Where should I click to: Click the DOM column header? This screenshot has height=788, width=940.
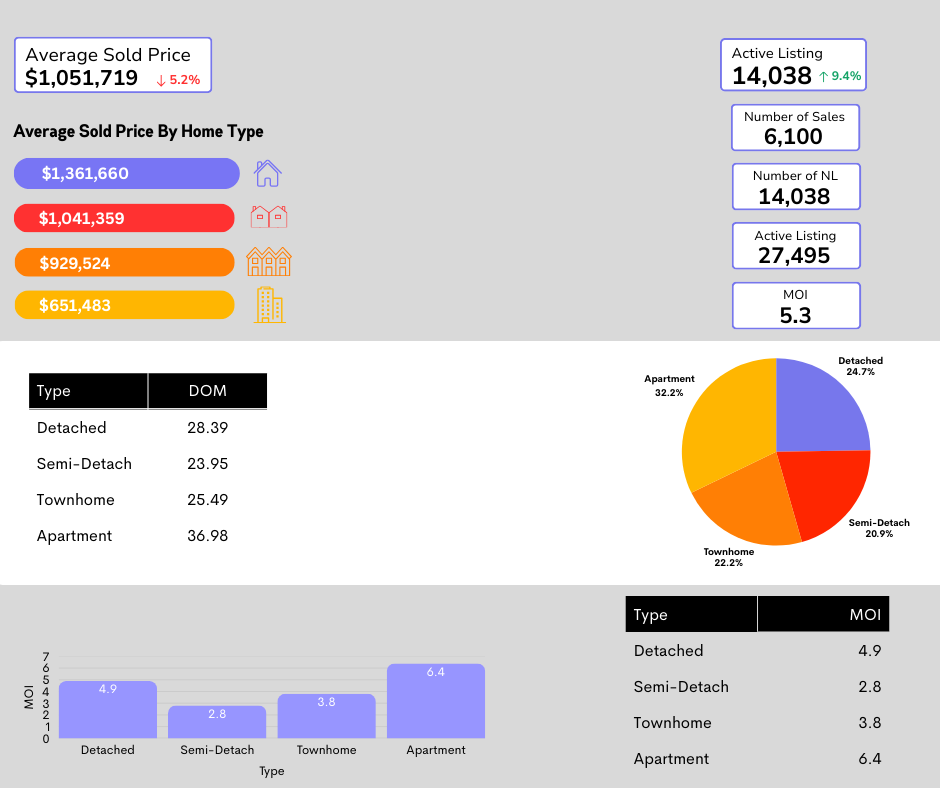208,391
